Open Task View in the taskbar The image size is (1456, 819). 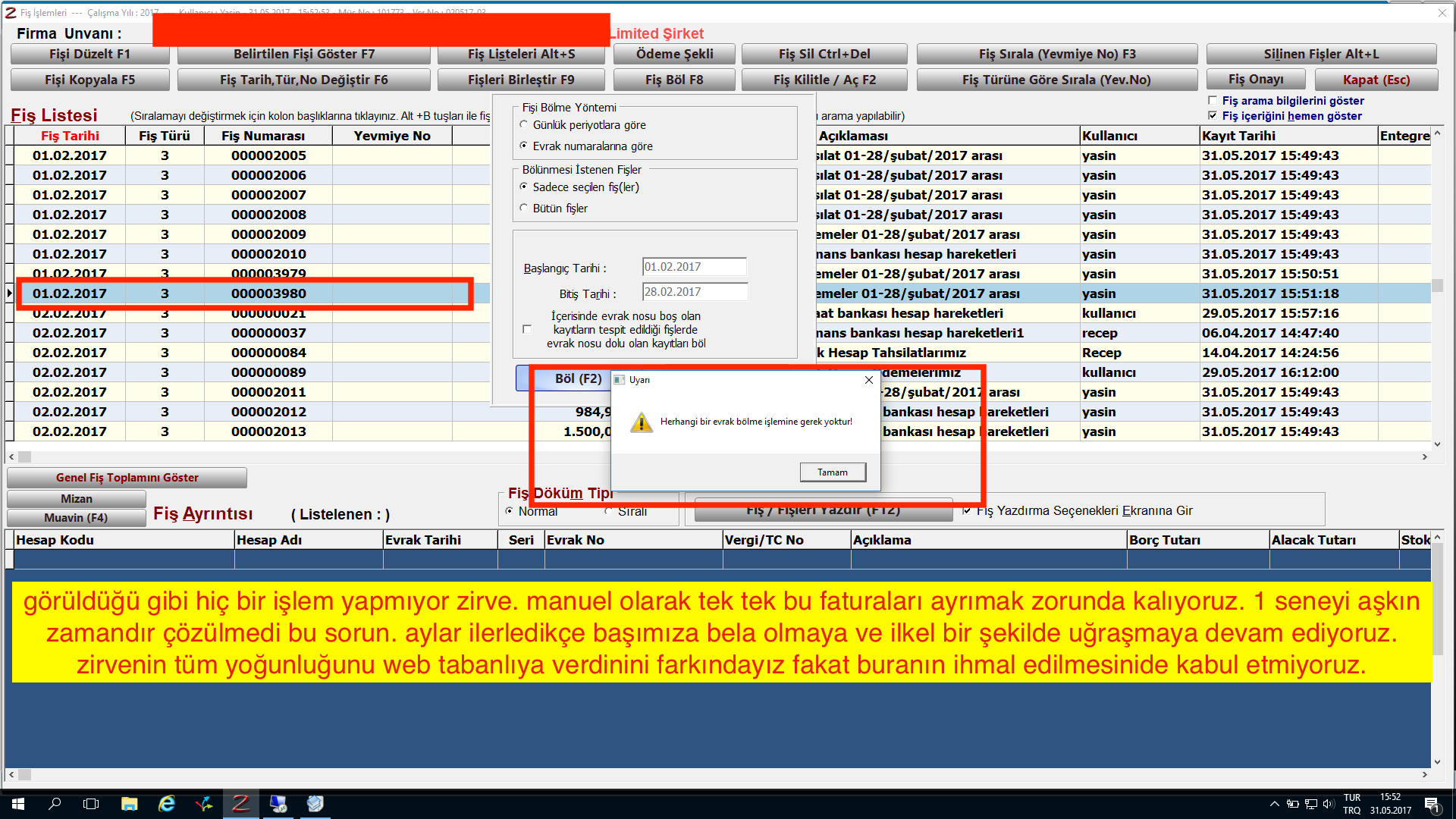coord(91,804)
